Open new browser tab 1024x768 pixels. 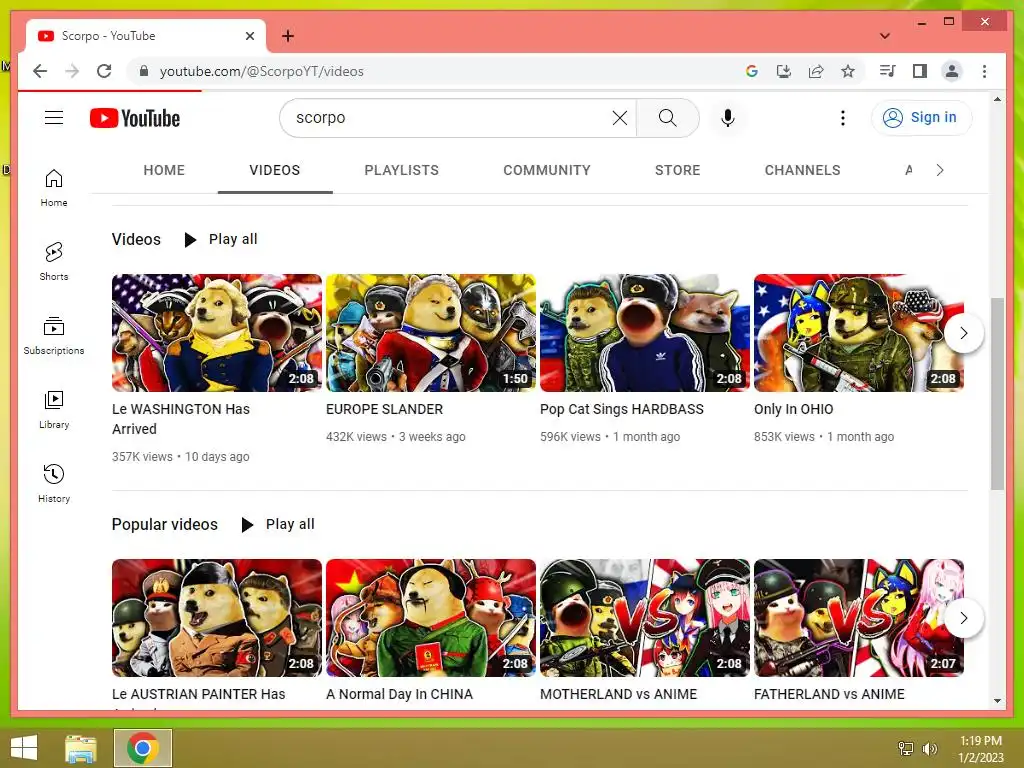tap(288, 36)
